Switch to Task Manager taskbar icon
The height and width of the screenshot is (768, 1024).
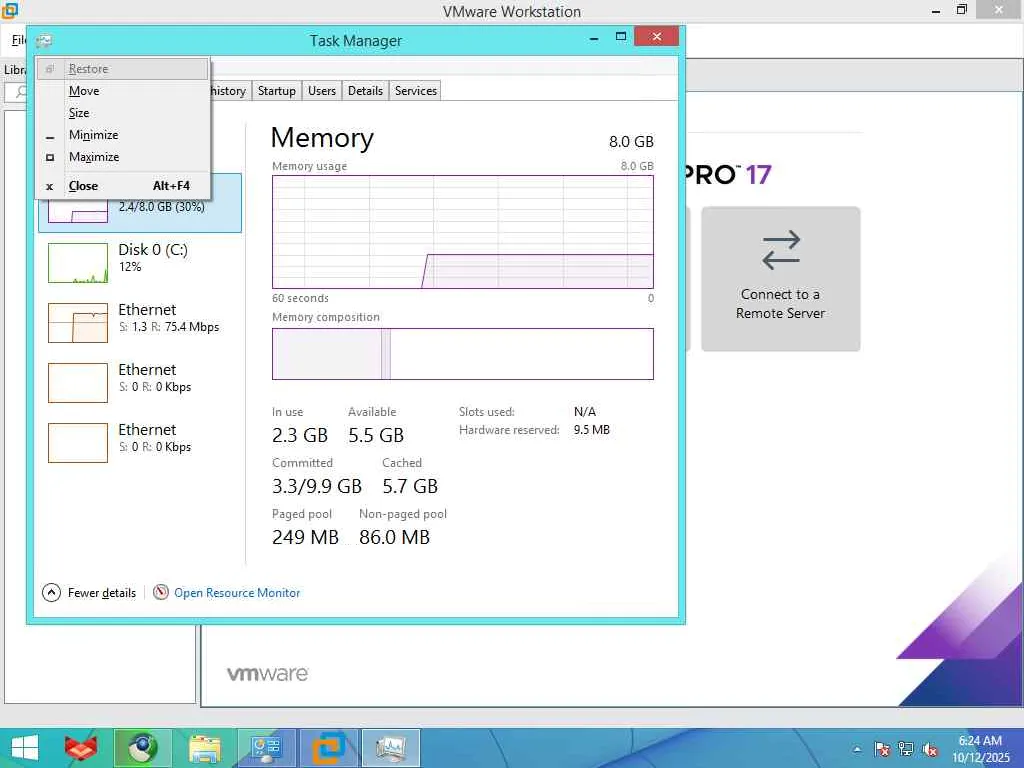coord(391,748)
